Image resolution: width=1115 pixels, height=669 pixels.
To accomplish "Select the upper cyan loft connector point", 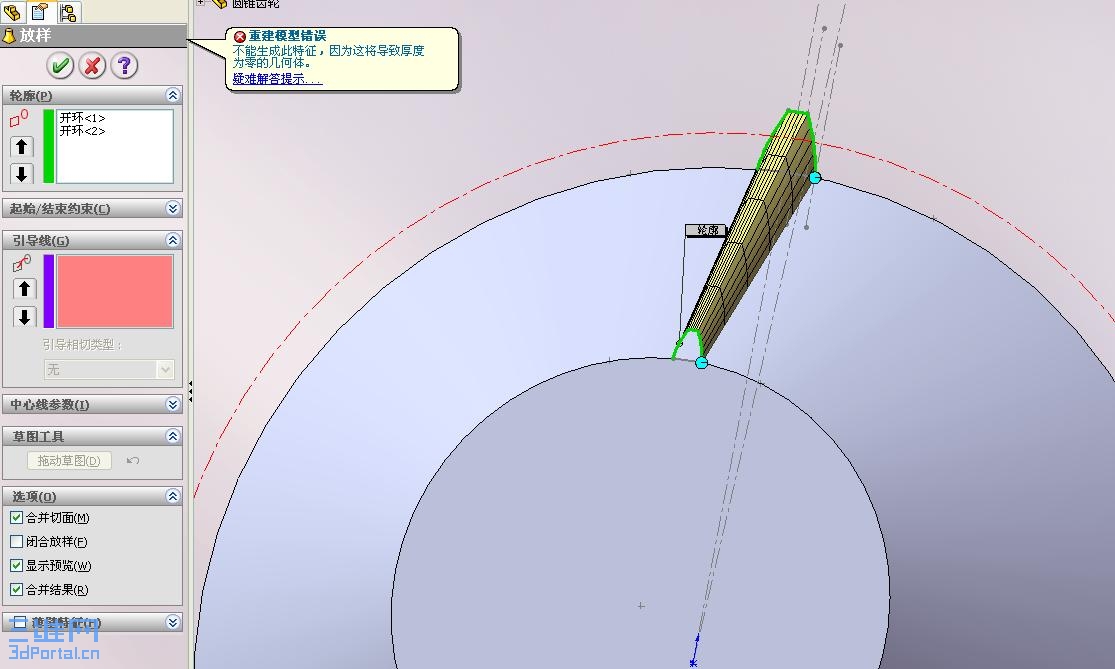I will (815, 178).
